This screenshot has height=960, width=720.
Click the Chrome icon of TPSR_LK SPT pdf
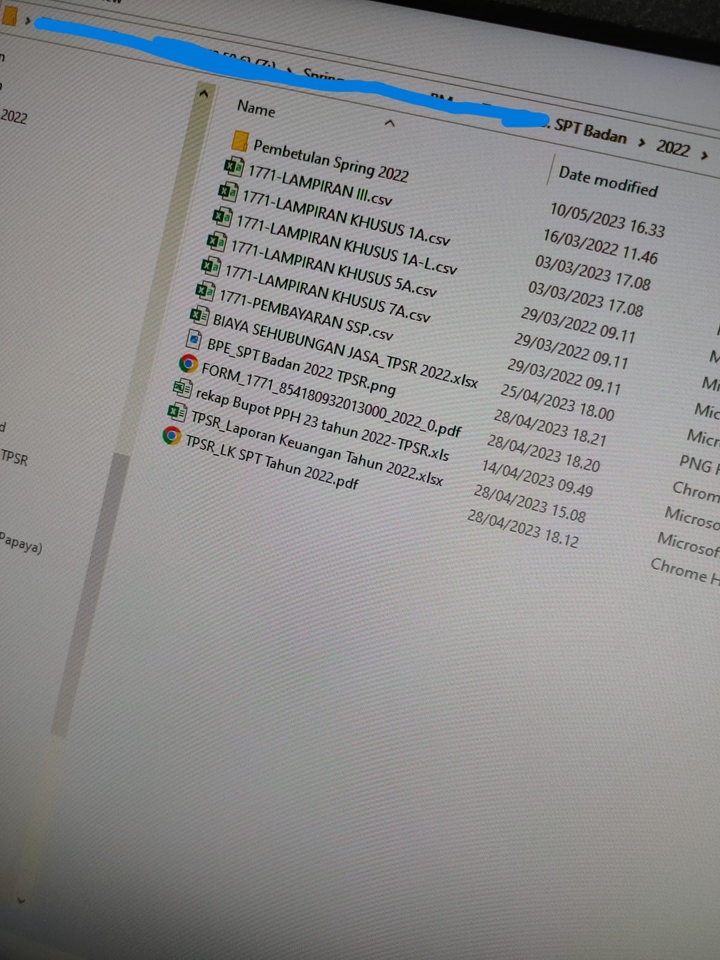tap(171, 435)
